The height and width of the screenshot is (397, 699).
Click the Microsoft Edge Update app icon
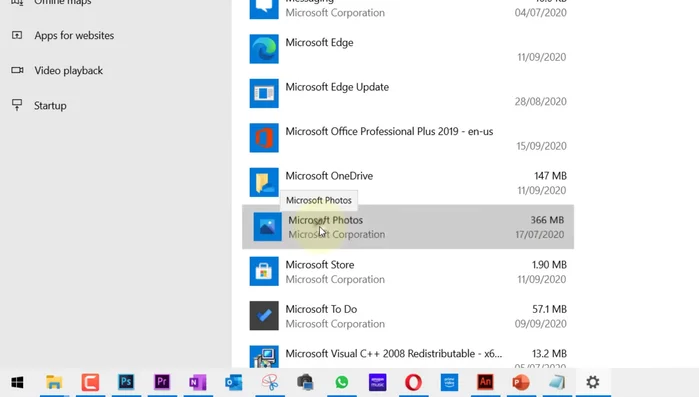click(264, 94)
